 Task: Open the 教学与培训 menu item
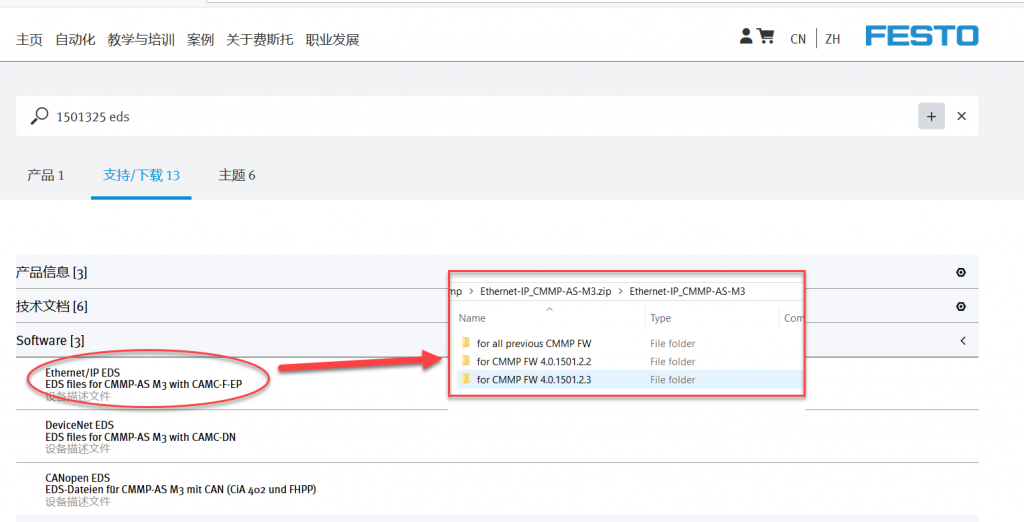141,40
